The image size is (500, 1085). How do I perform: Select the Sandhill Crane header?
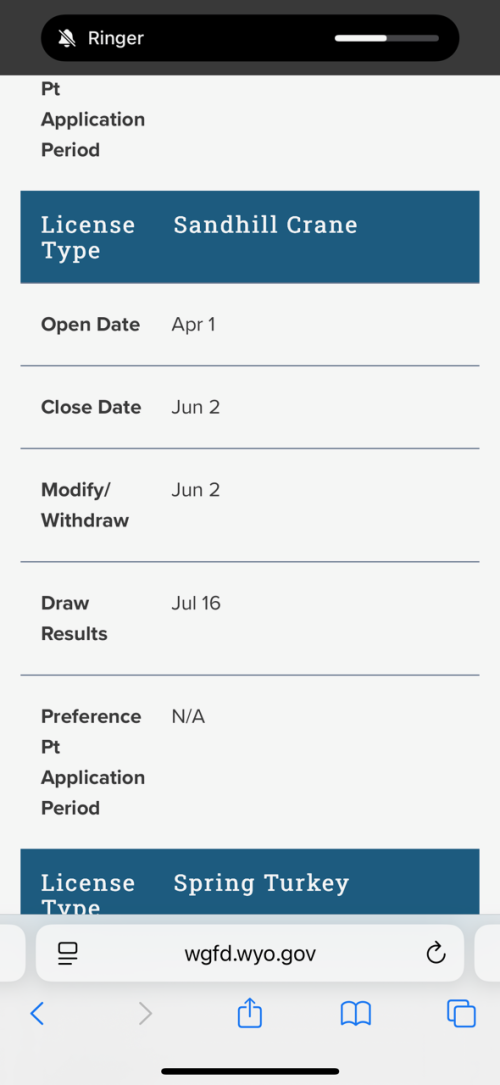pos(265,225)
